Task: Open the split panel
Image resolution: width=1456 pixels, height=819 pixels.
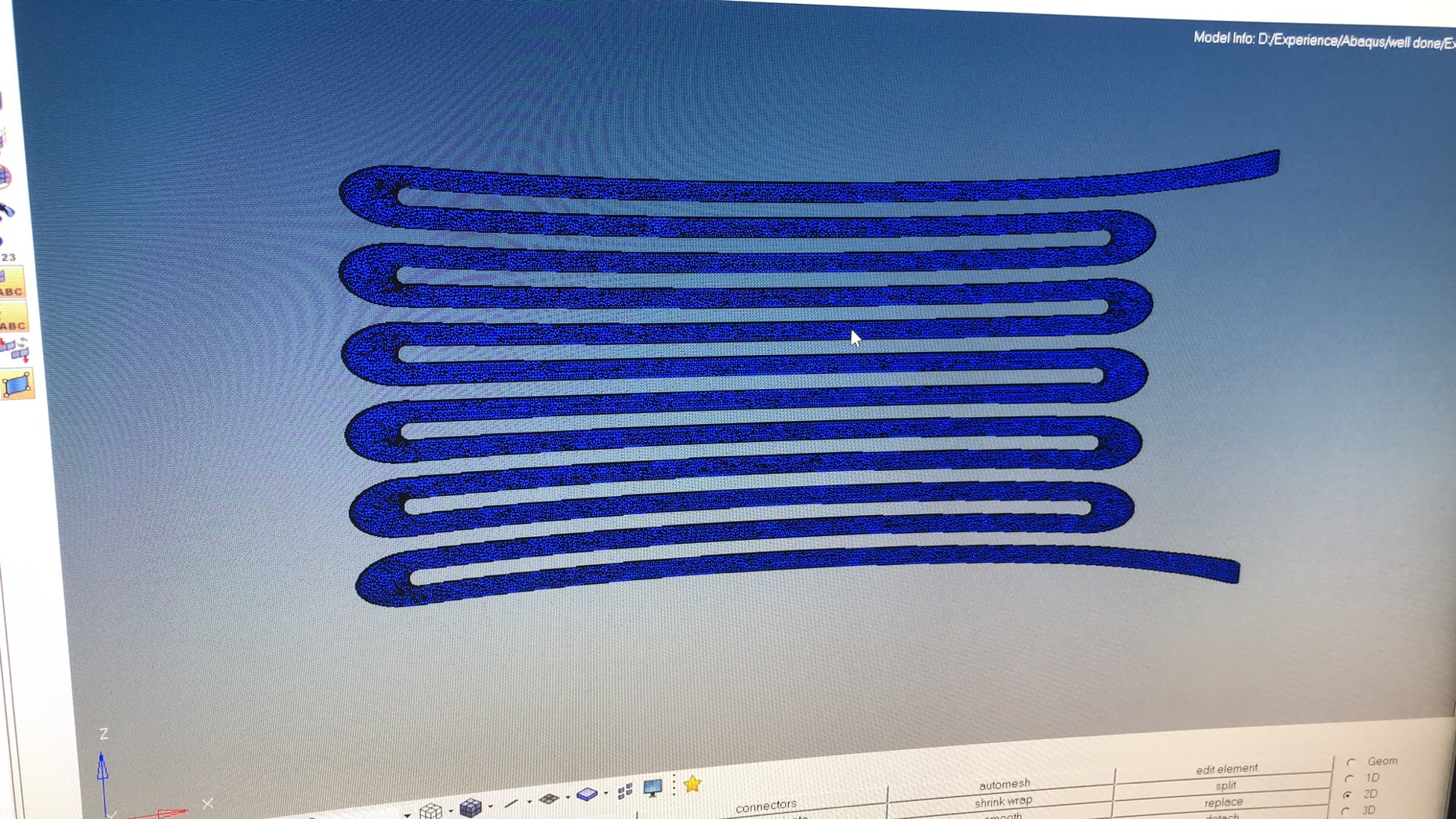Action: (1225, 785)
